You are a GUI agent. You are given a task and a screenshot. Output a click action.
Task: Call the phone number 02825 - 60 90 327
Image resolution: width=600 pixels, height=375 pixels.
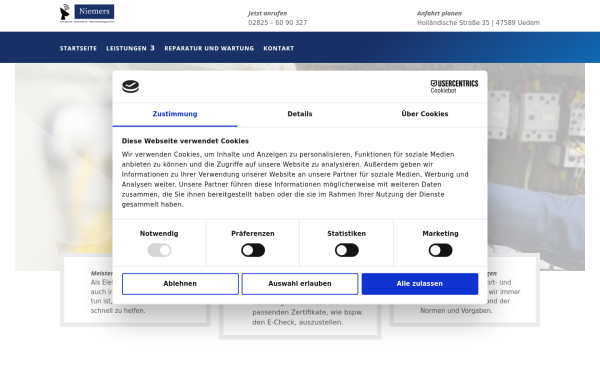coord(277,23)
